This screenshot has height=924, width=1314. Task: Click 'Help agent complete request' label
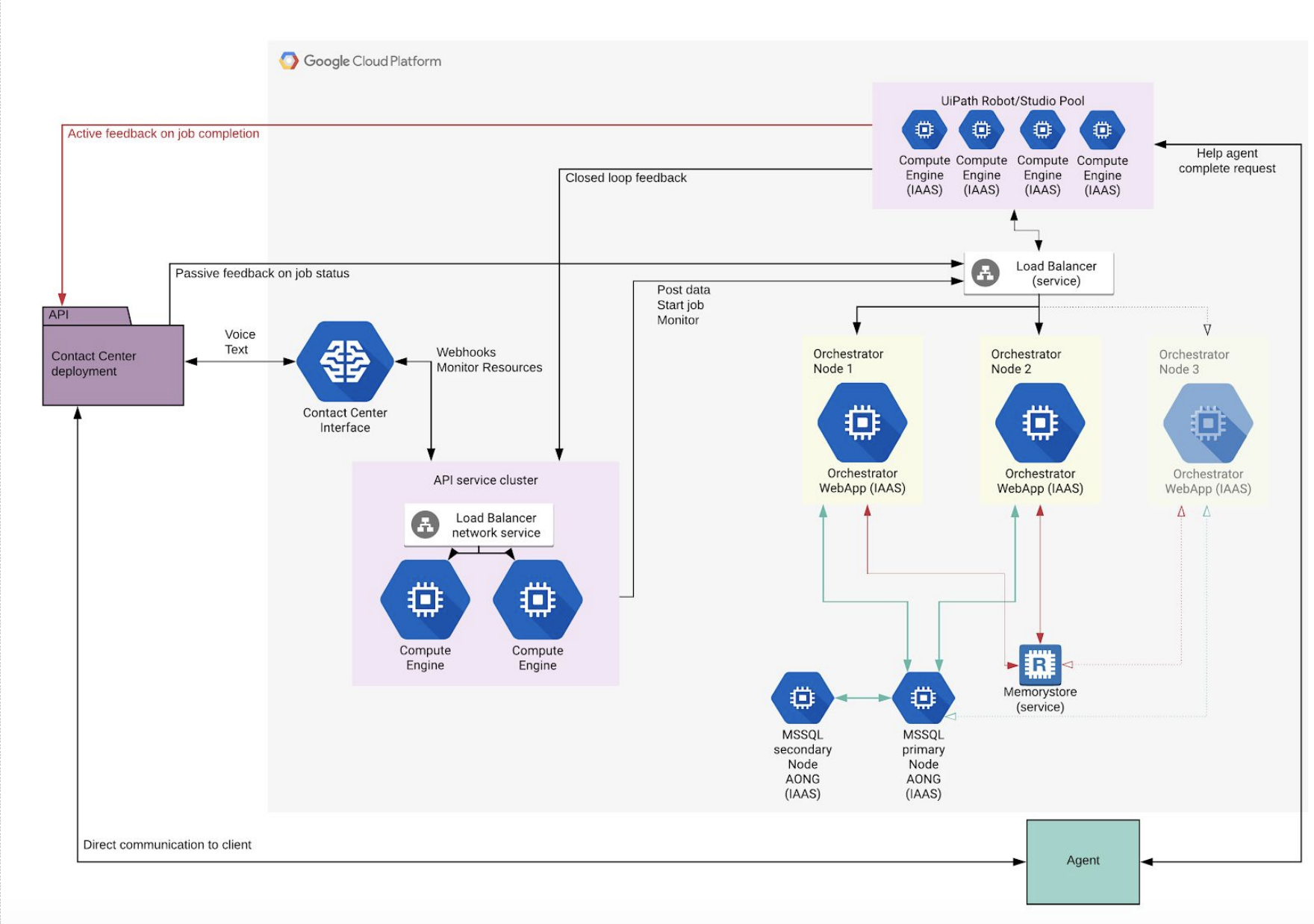pyautogui.click(x=1227, y=160)
